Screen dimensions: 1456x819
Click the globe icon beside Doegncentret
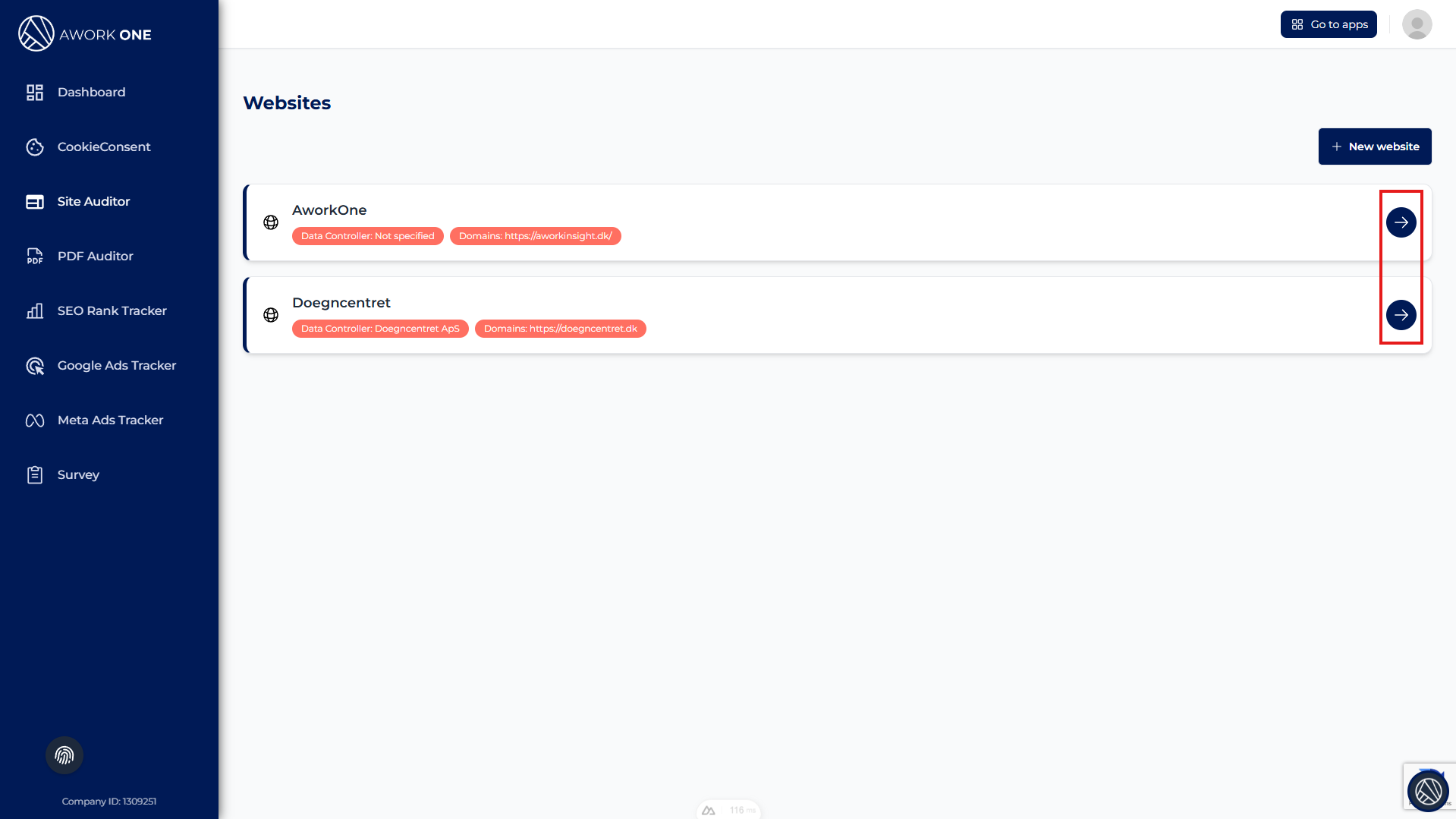pyautogui.click(x=271, y=315)
